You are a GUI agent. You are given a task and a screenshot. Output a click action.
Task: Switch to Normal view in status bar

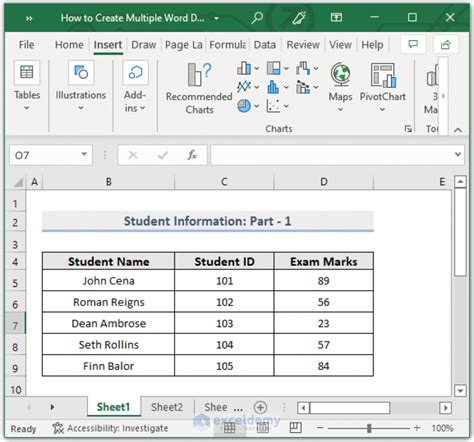[229, 428]
